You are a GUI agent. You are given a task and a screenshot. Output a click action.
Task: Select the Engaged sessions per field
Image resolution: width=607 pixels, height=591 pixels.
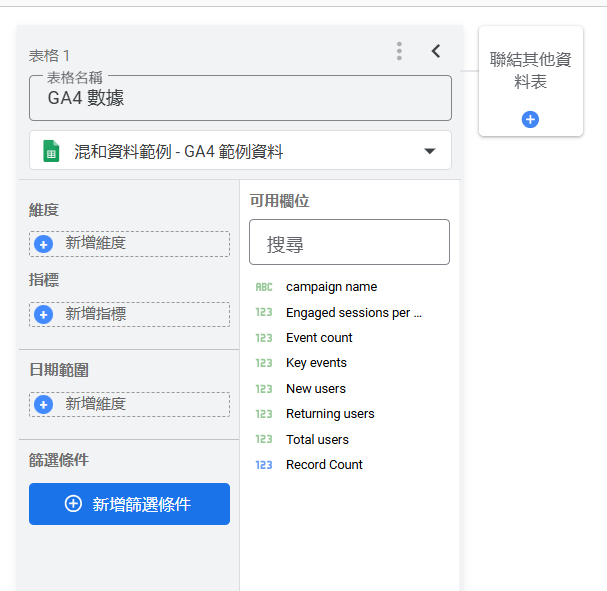pos(353,312)
